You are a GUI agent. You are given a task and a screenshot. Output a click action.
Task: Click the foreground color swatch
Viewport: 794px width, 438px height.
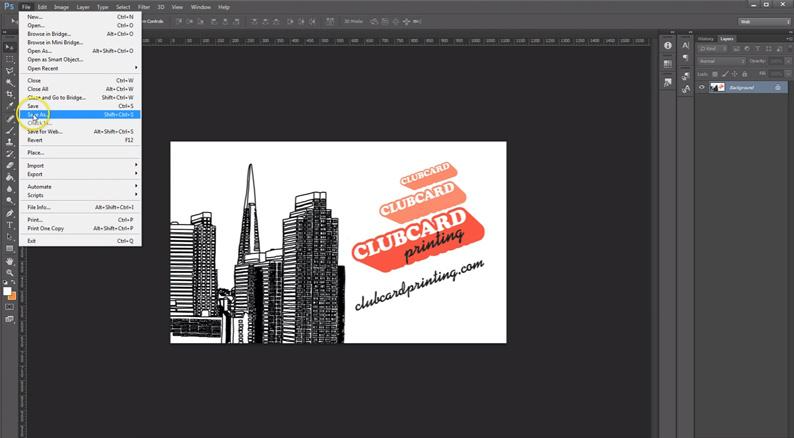tap(7, 291)
